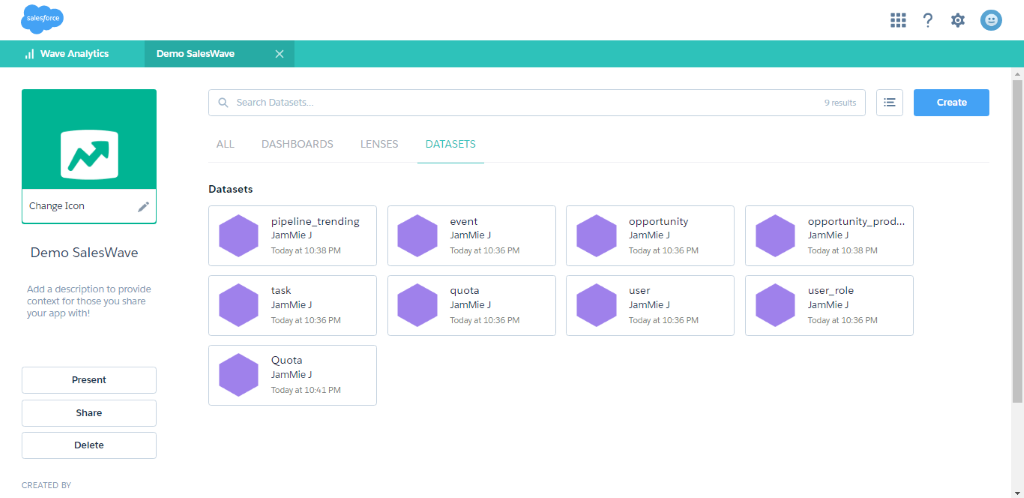Click the Share button
The image size is (1024, 498).
coord(89,412)
